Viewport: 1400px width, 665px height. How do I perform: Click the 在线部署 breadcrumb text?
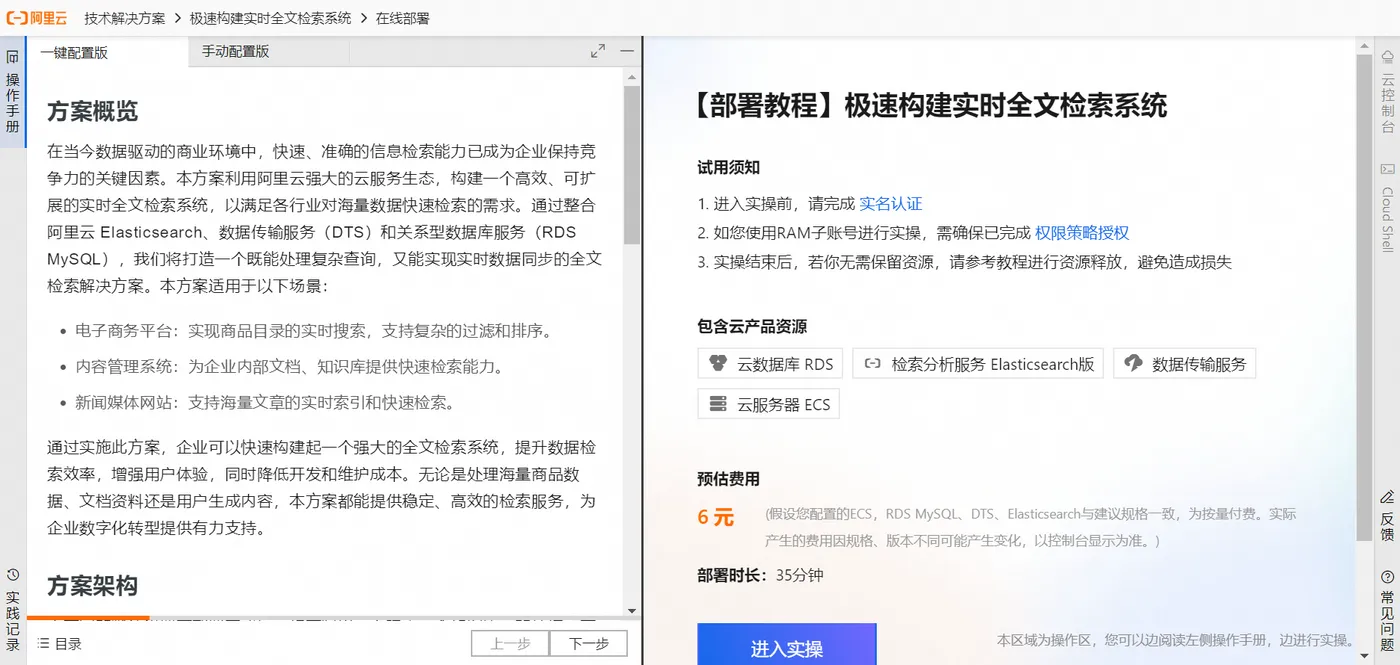[x=402, y=18]
